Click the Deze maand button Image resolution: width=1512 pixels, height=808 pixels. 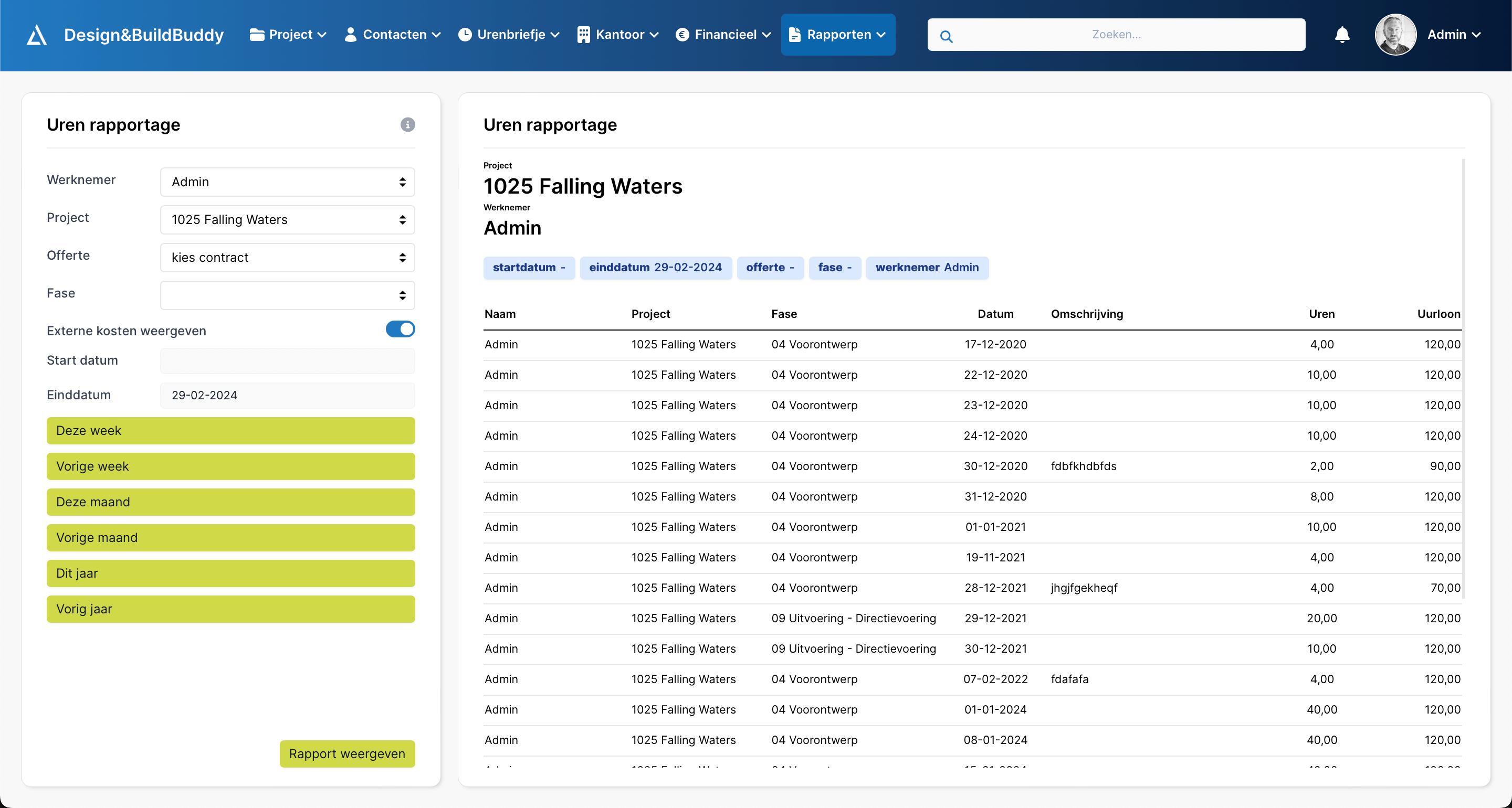click(x=230, y=502)
